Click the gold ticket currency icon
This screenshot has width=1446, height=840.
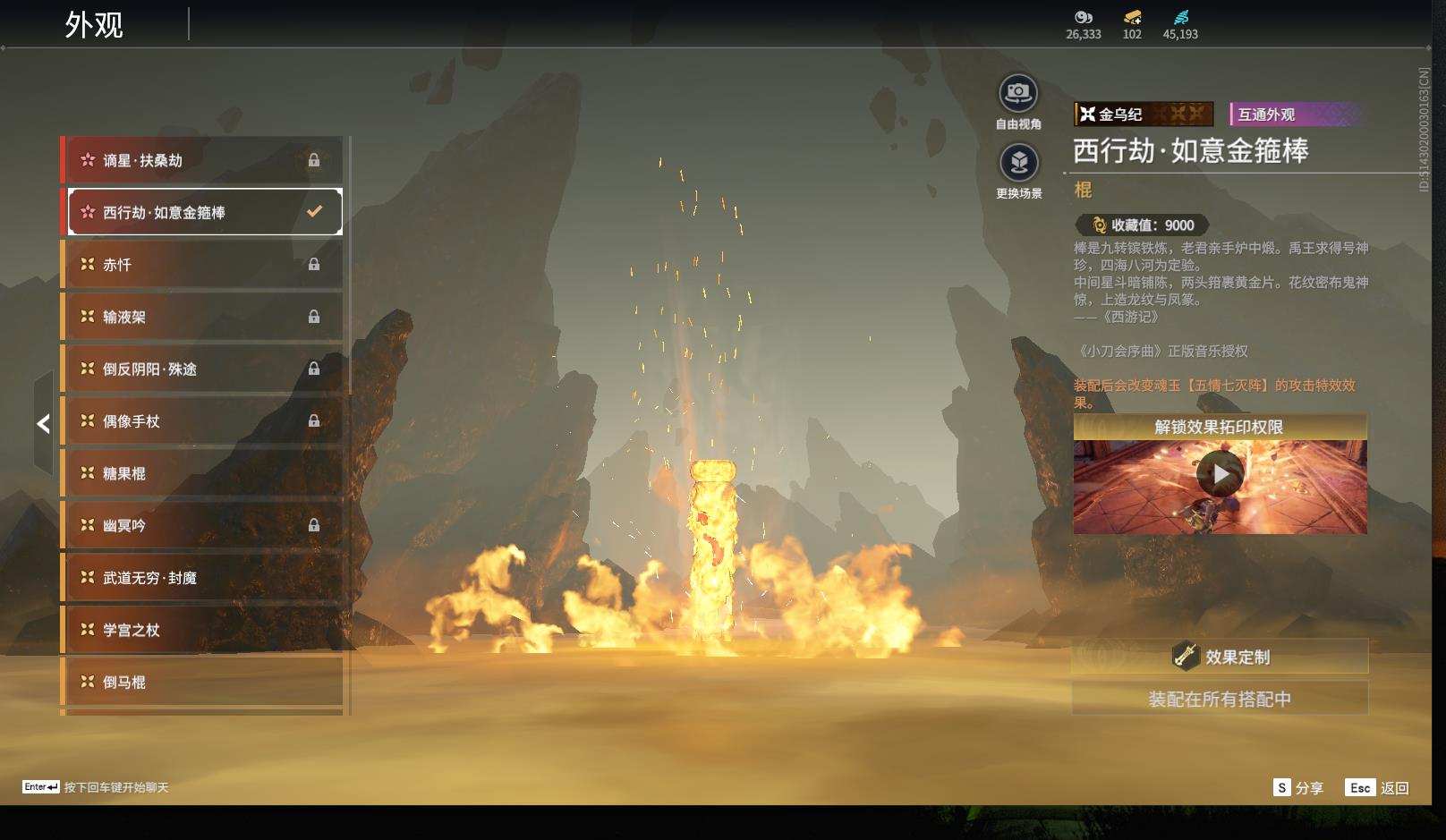tap(1132, 17)
